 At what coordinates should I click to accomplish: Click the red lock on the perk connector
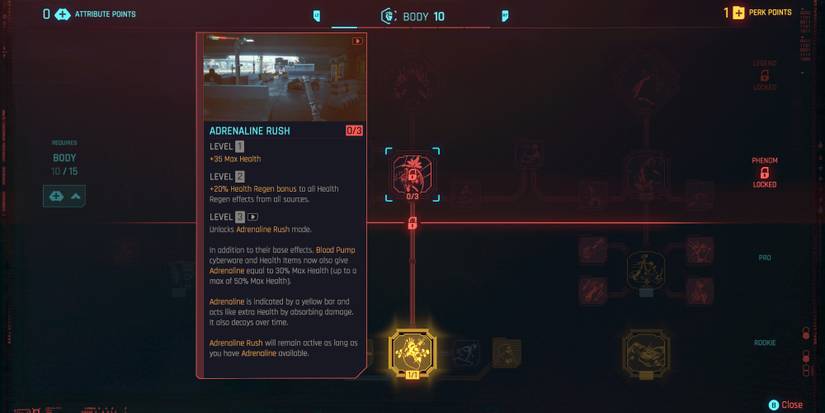click(x=412, y=223)
